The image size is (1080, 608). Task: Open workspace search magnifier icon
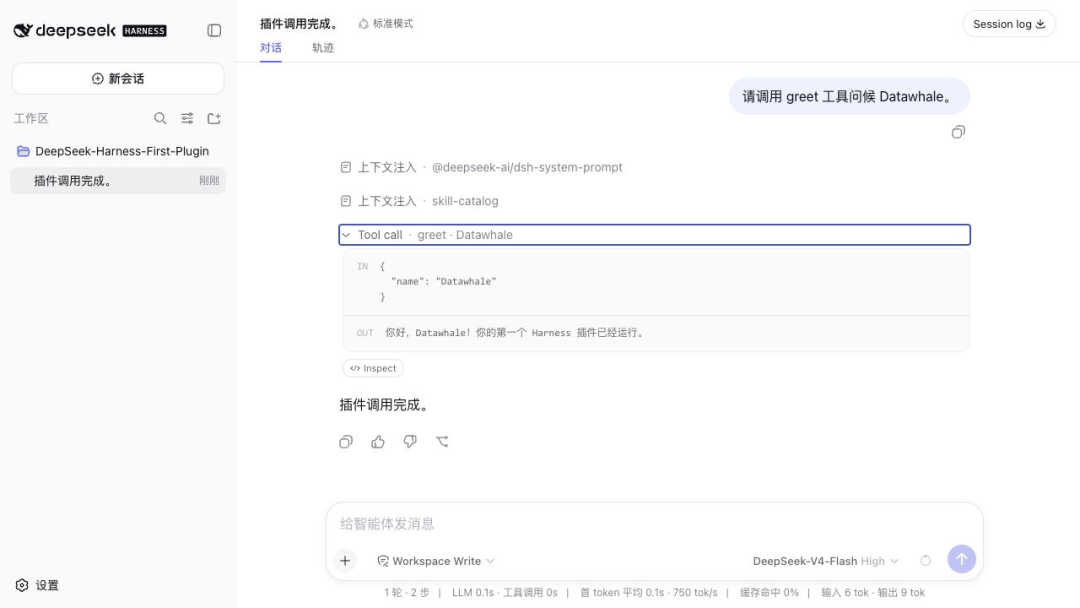tap(160, 118)
